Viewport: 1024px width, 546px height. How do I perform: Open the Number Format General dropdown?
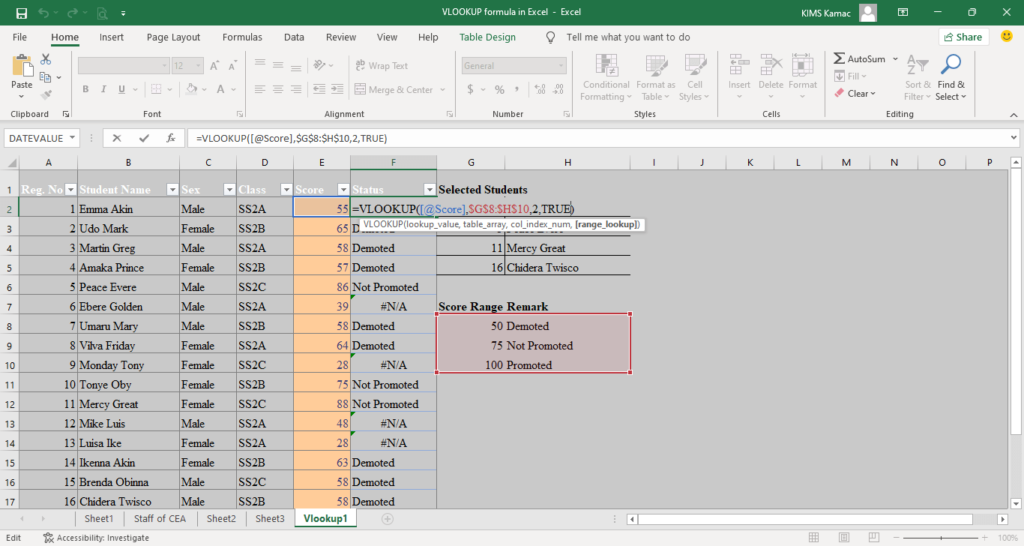(561, 66)
